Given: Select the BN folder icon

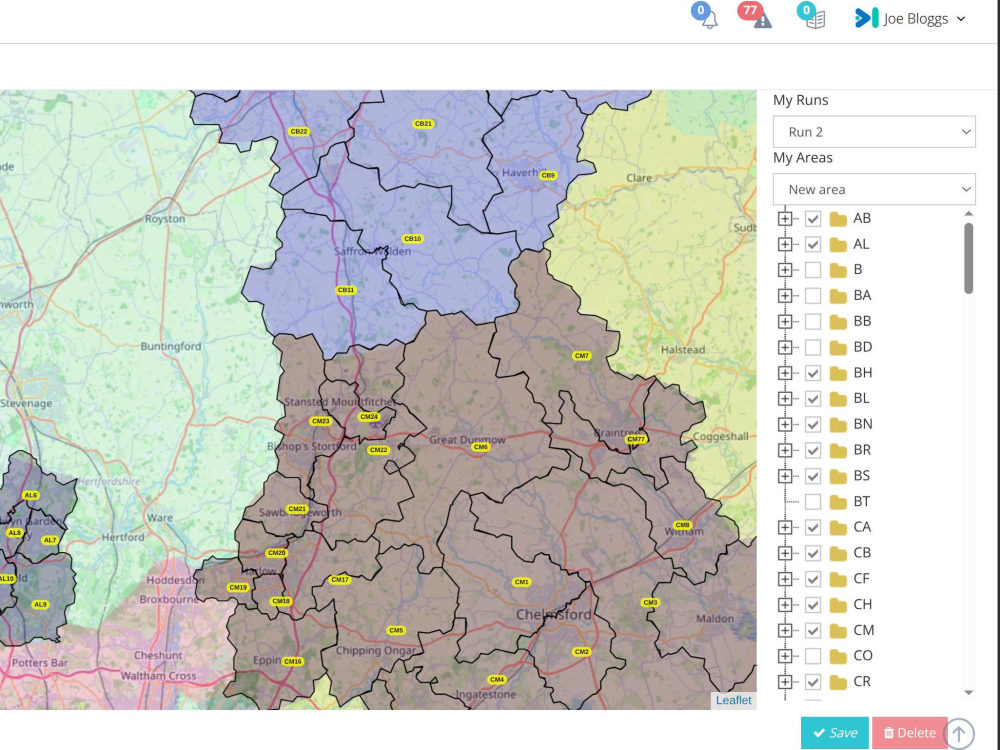Looking at the screenshot, I should [838, 425].
